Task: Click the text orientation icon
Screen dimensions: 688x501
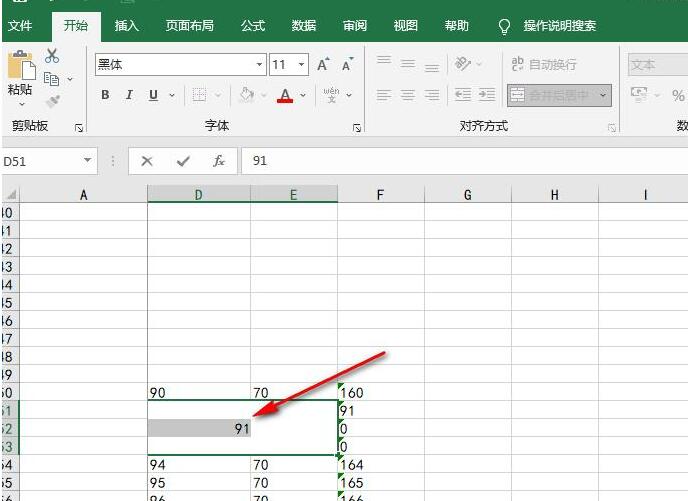Action: coord(462,64)
